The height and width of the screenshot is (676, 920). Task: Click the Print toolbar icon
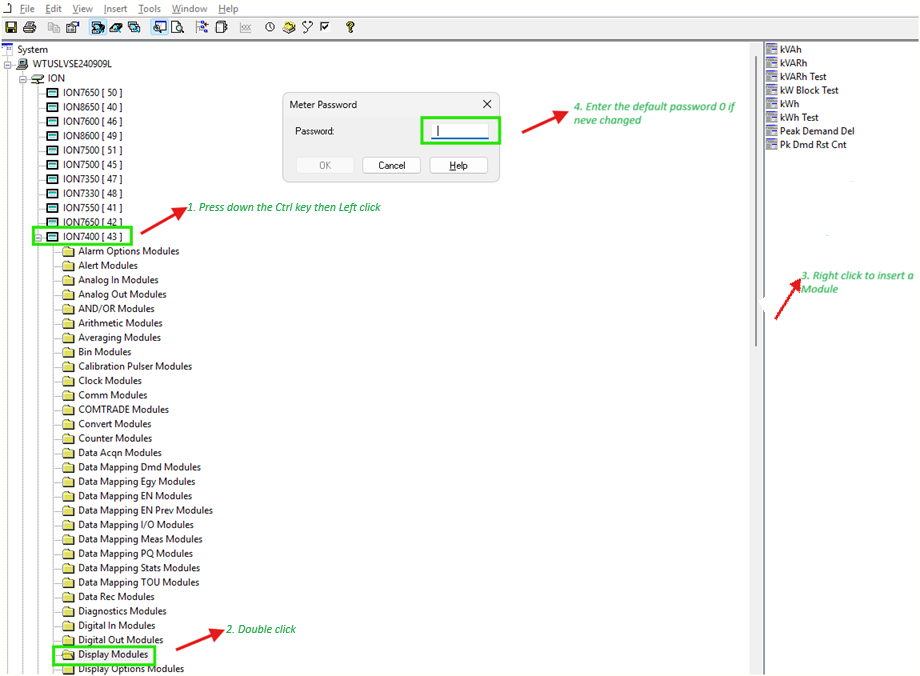pyautogui.click(x=29, y=27)
